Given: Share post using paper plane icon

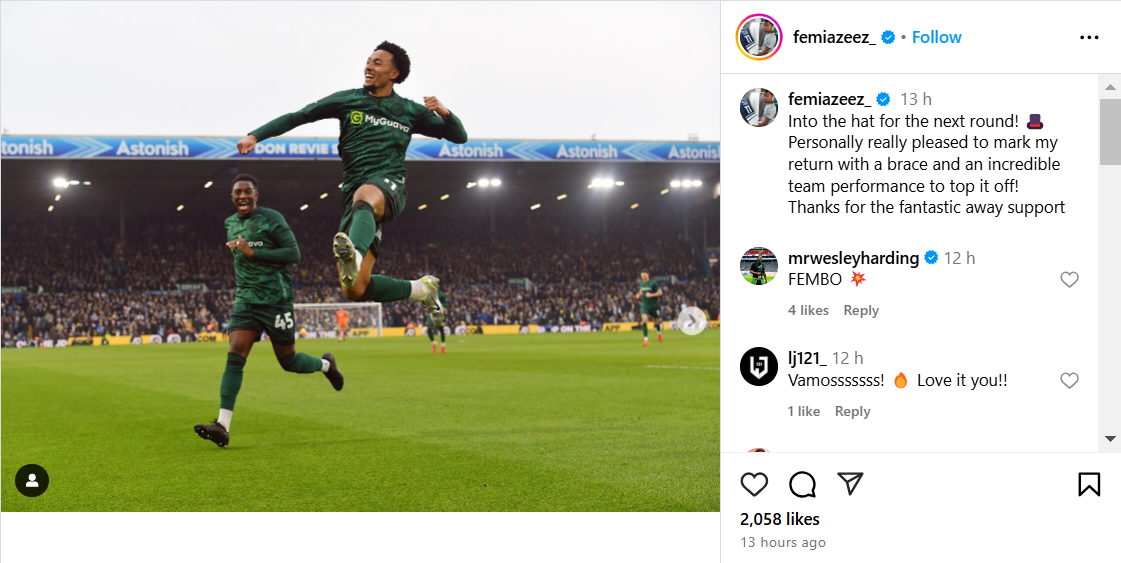Looking at the screenshot, I should [850, 484].
